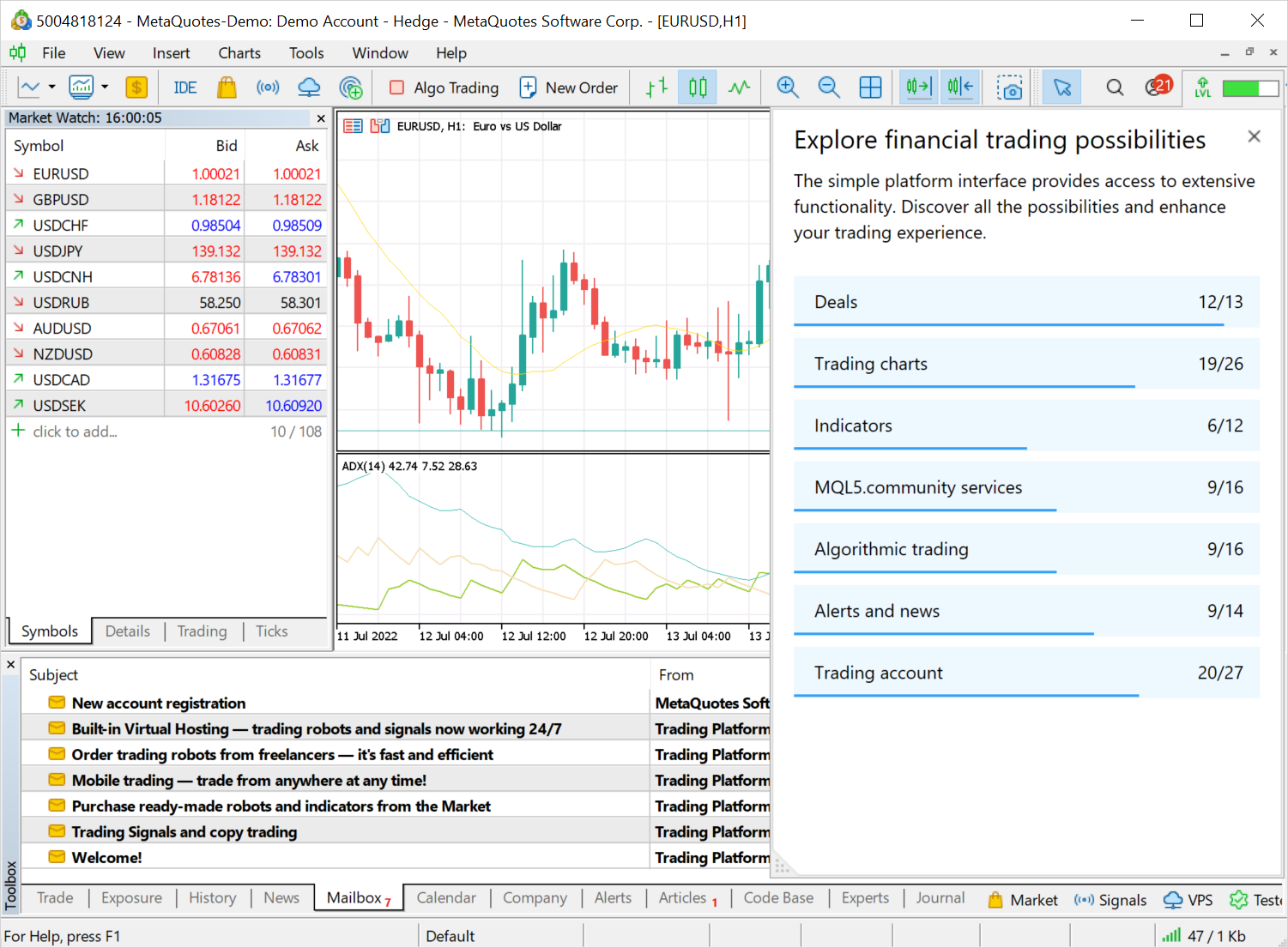Open the MetaEditor IDE

(184, 87)
